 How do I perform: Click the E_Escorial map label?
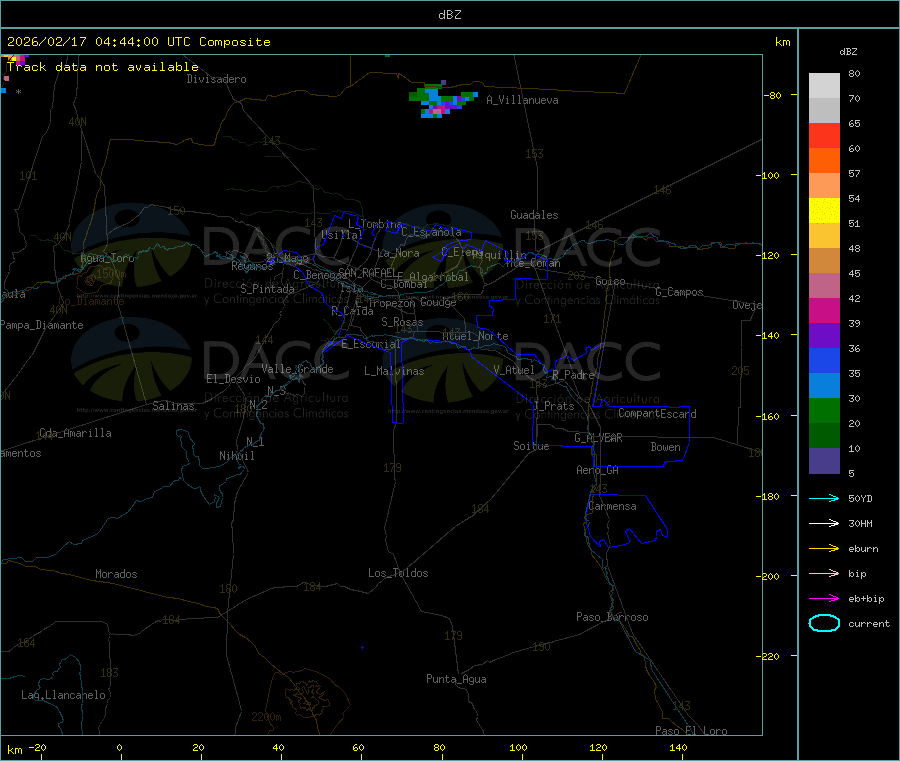(371, 344)
